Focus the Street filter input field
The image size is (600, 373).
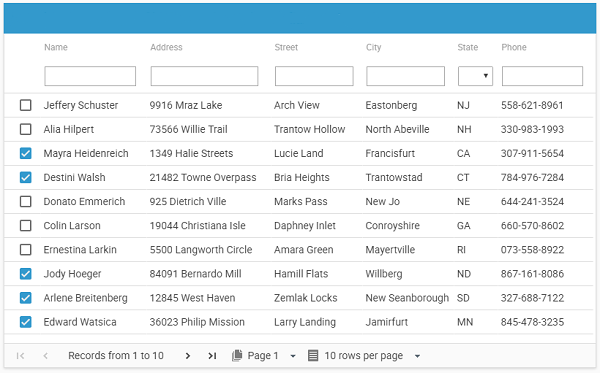coord(314,76)
